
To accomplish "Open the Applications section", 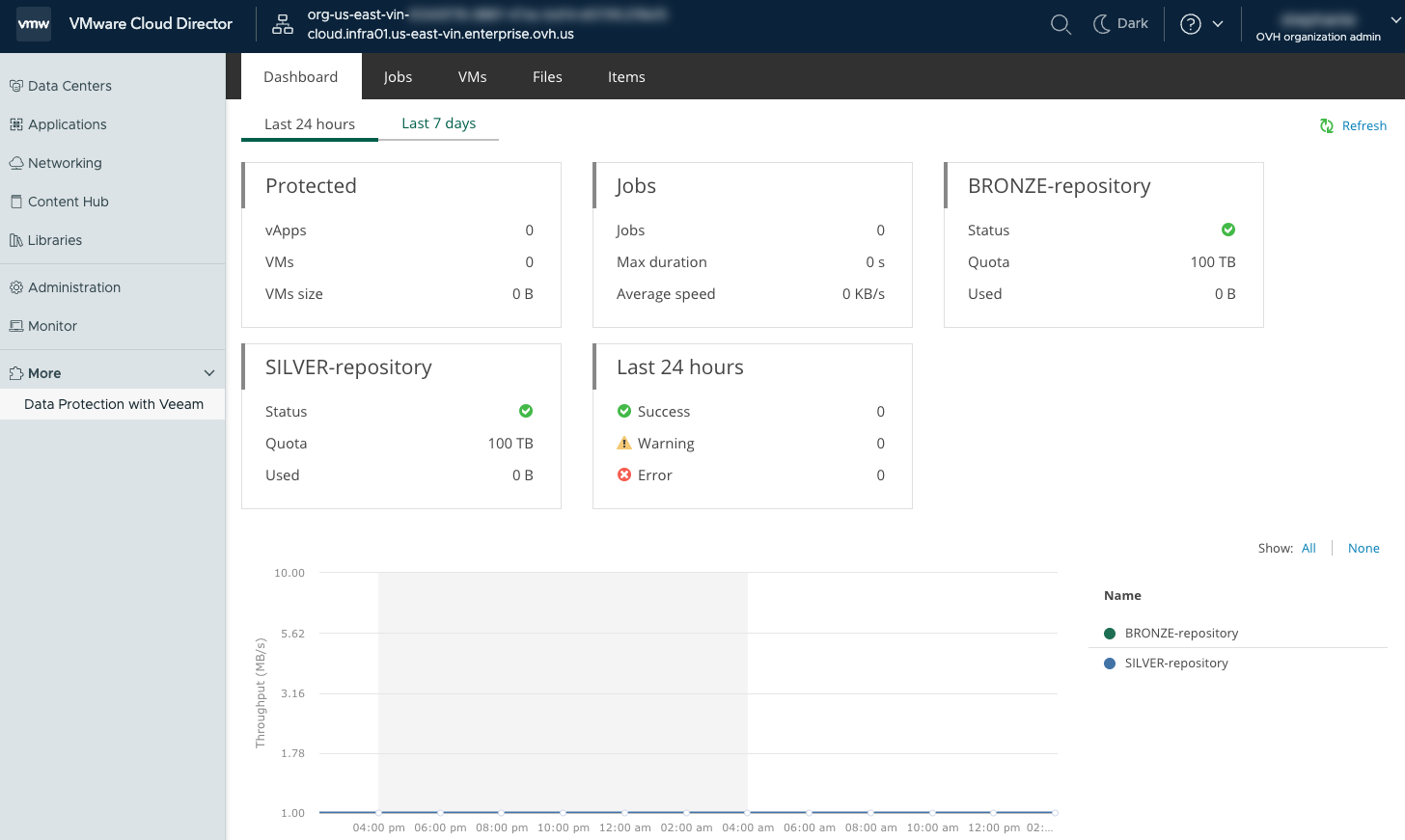I will click(x=68, y=124).
